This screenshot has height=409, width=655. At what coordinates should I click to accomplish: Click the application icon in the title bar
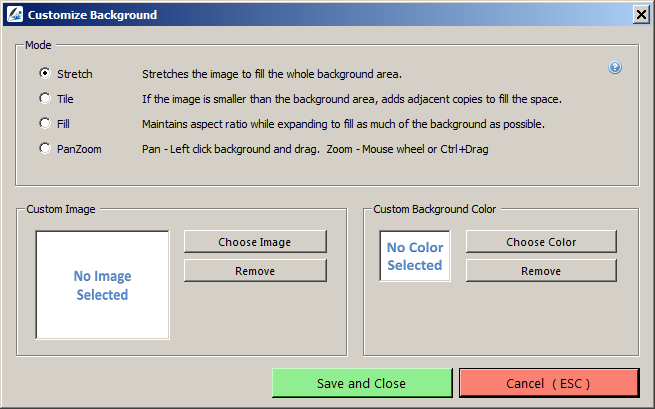point(14,14)
